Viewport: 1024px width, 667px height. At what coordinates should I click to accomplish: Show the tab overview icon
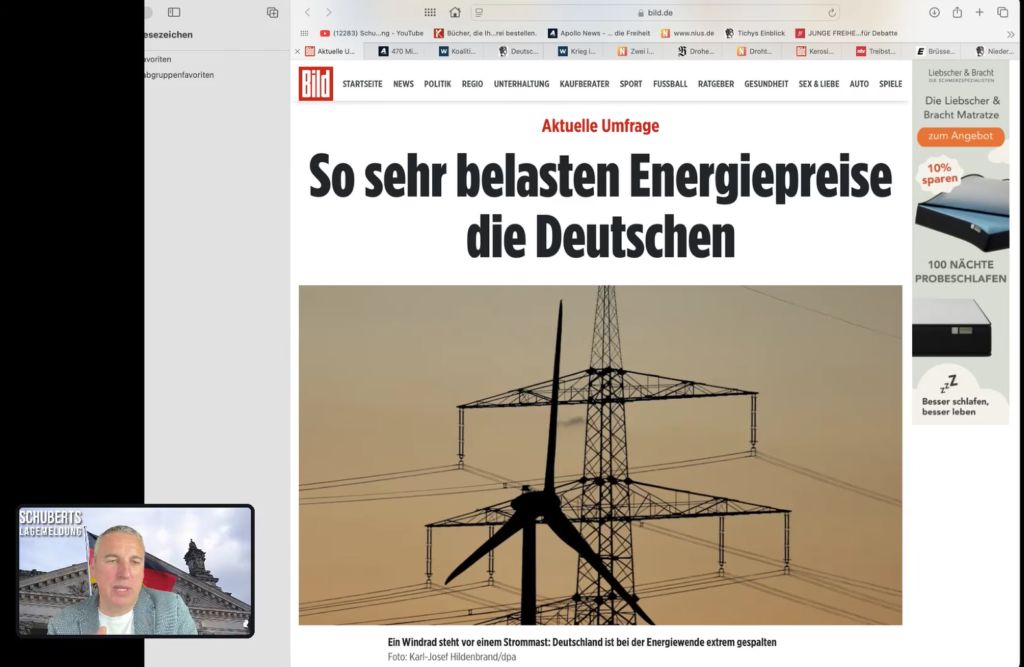(1003, 12)
